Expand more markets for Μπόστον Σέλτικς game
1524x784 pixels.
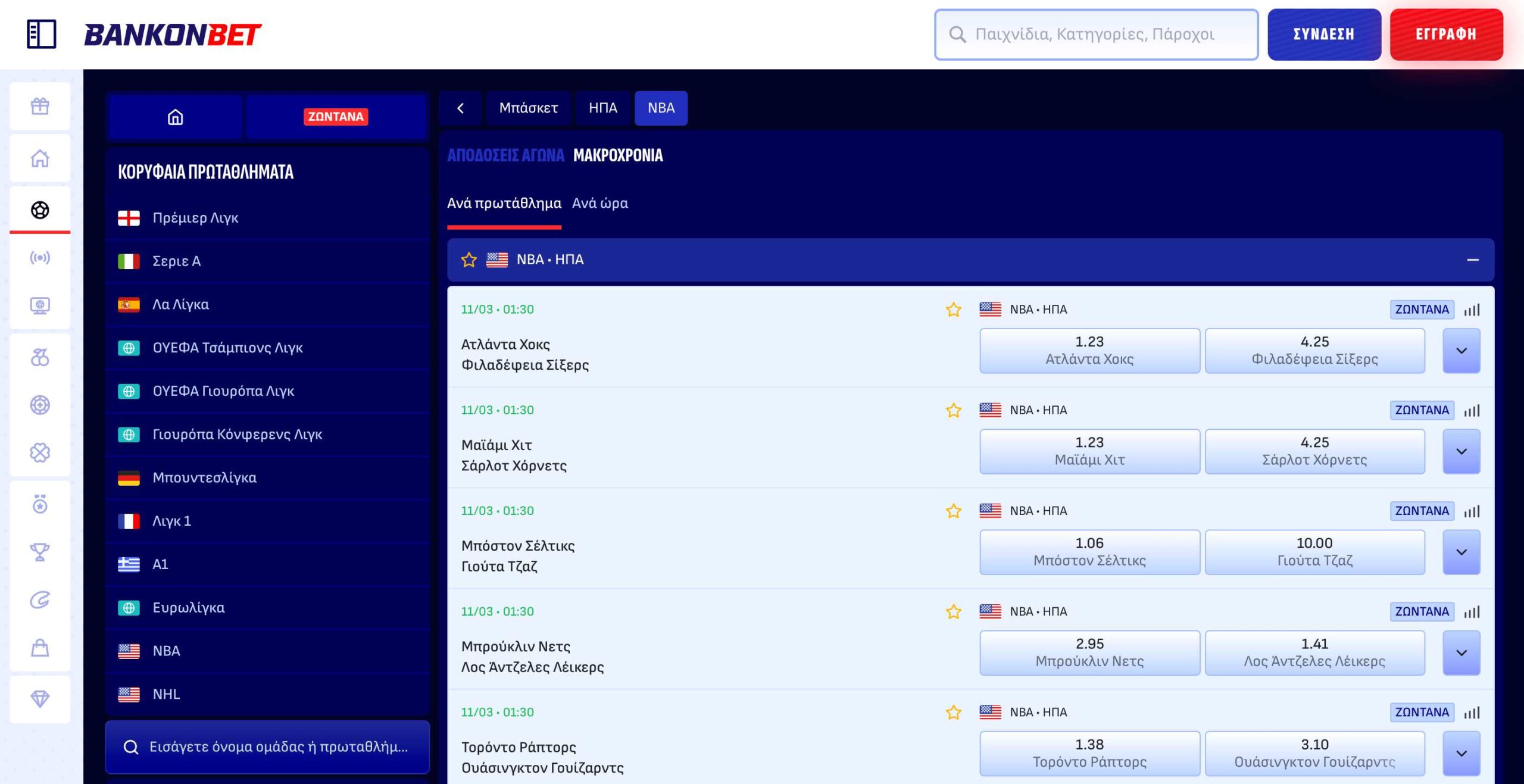click(x=1461, y=552)
